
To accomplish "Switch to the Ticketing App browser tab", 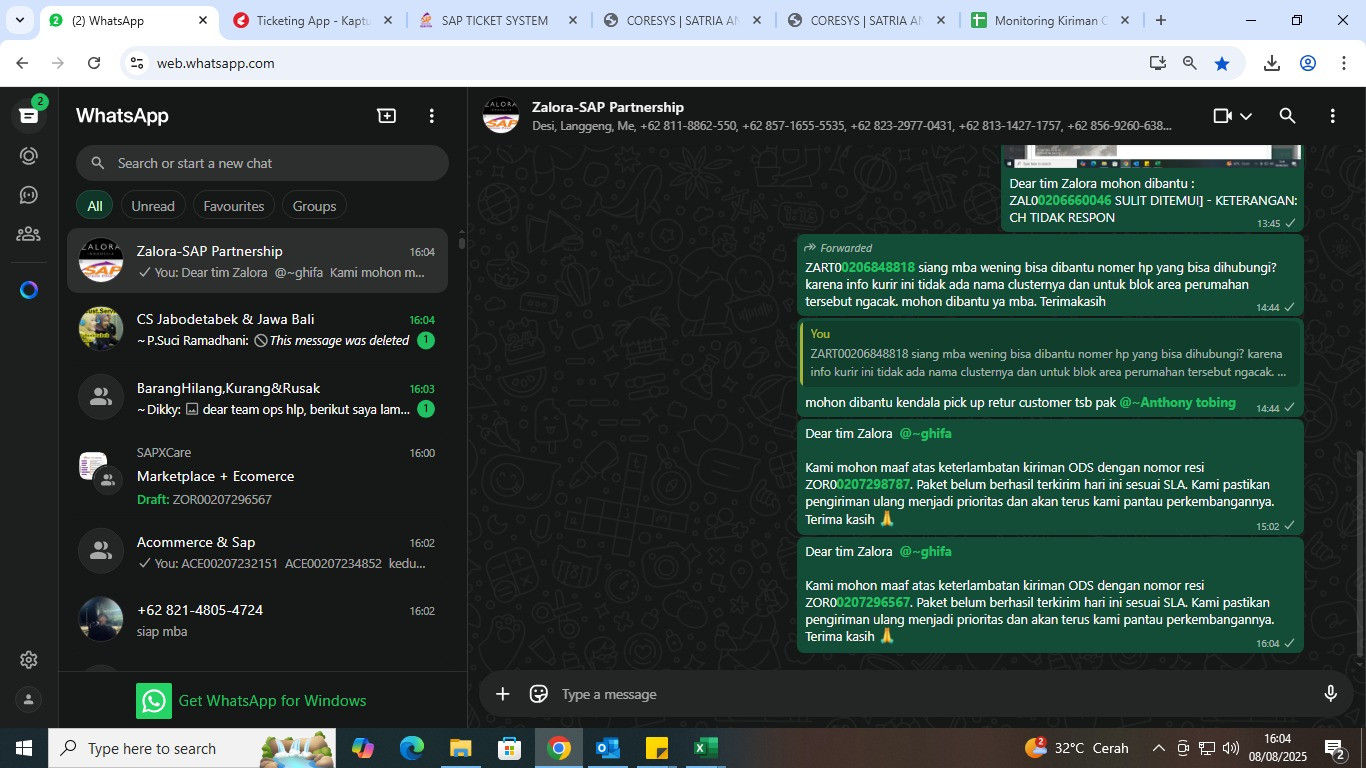I will 313,20.
